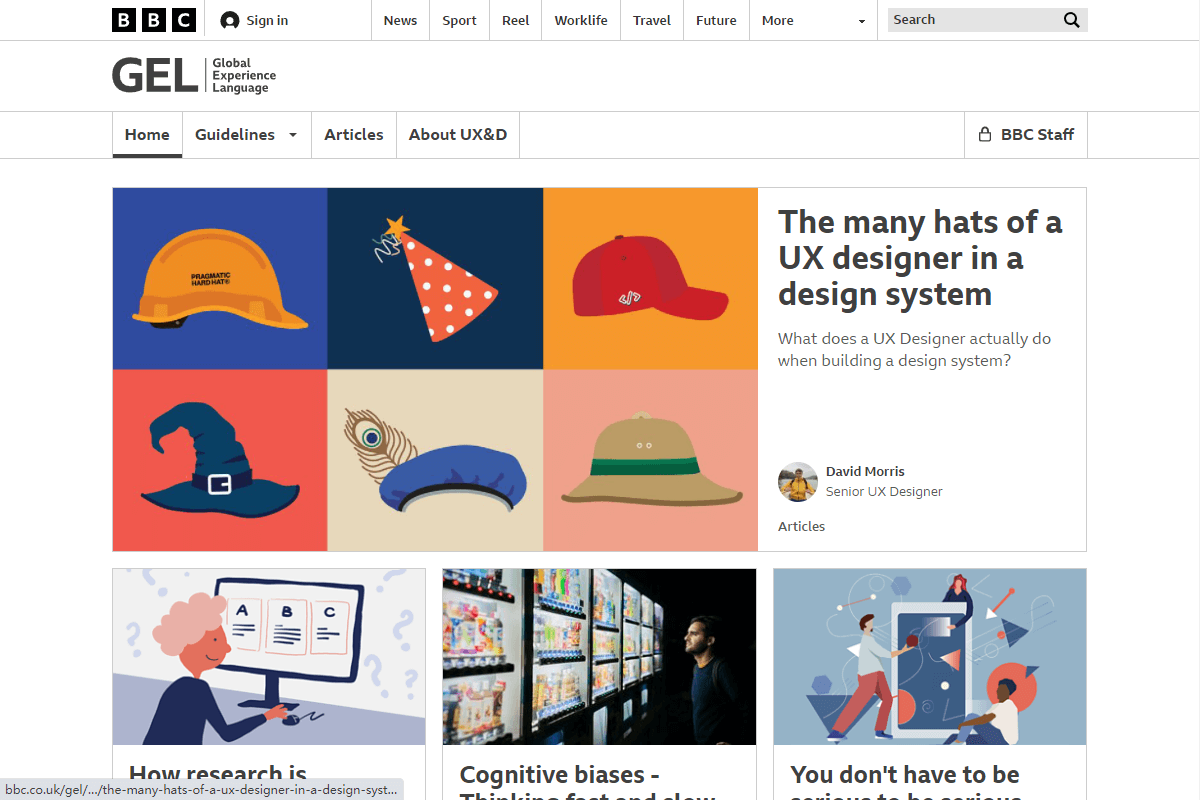Click the Sign in account icon

230,20
